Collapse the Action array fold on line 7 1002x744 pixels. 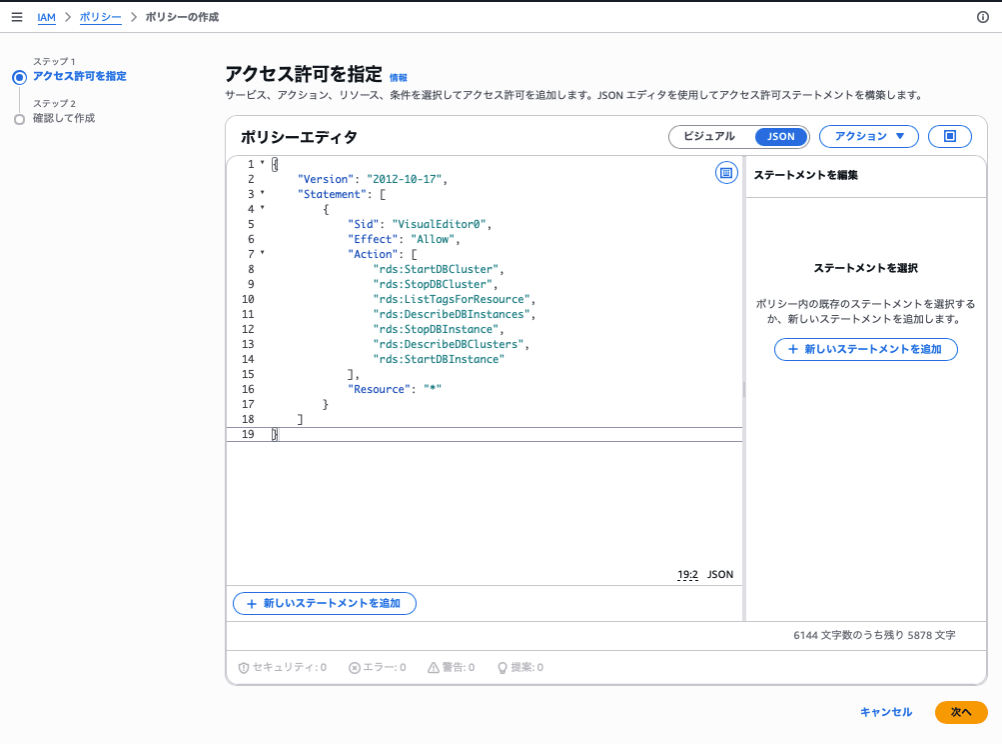[x=262, y=253]
